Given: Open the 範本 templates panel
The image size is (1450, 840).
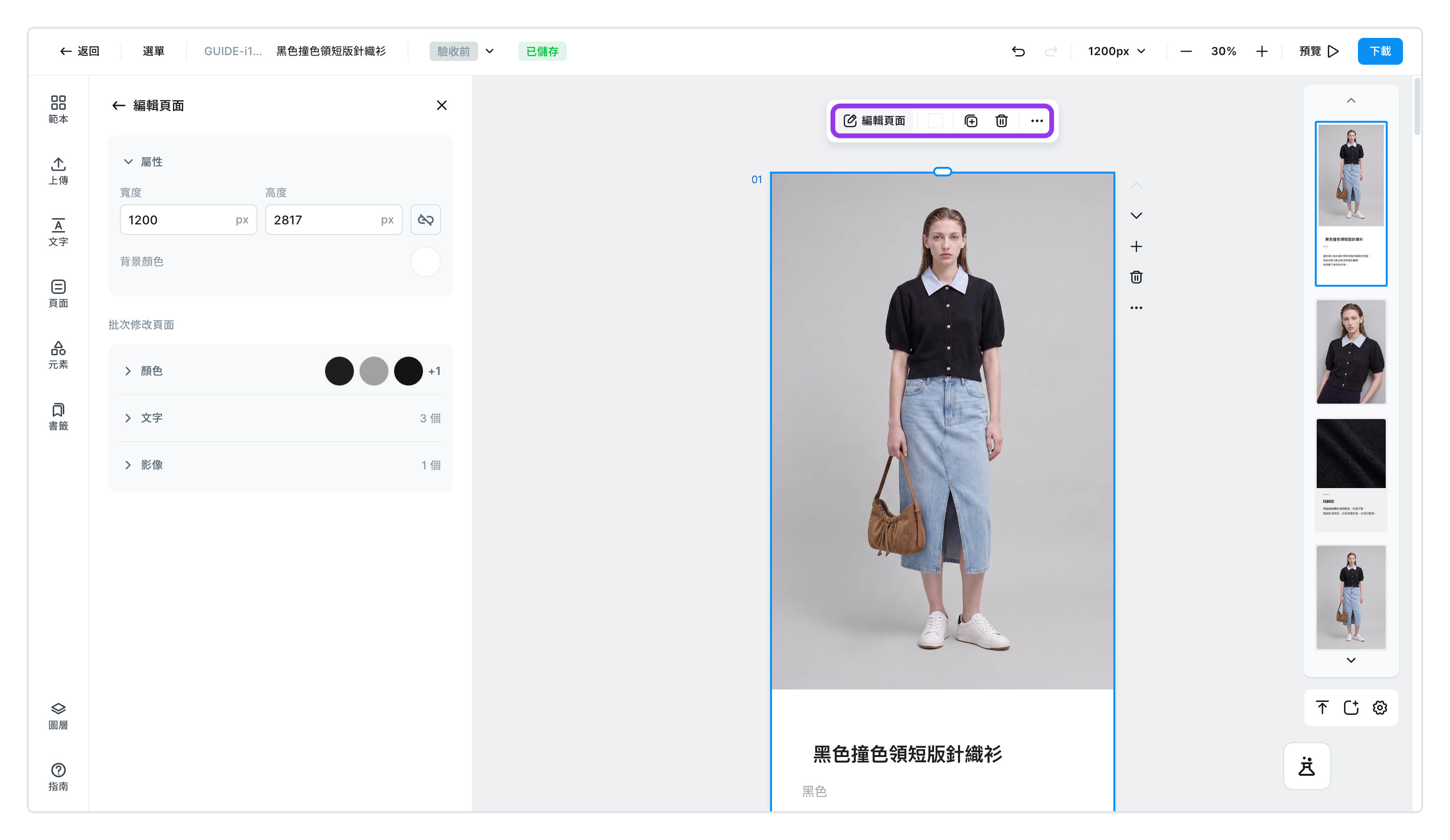Looking at the screenshot, I should tap(58, 109).
